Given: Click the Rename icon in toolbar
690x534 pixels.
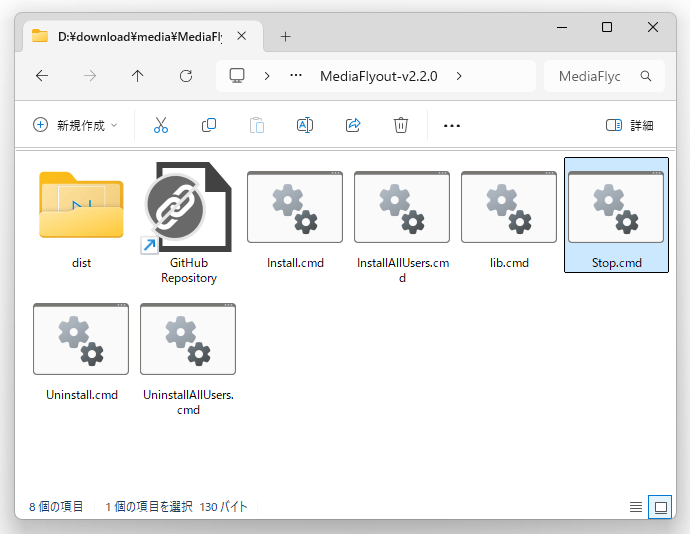Looking at the screenshot, I should [x=305, y=125].
